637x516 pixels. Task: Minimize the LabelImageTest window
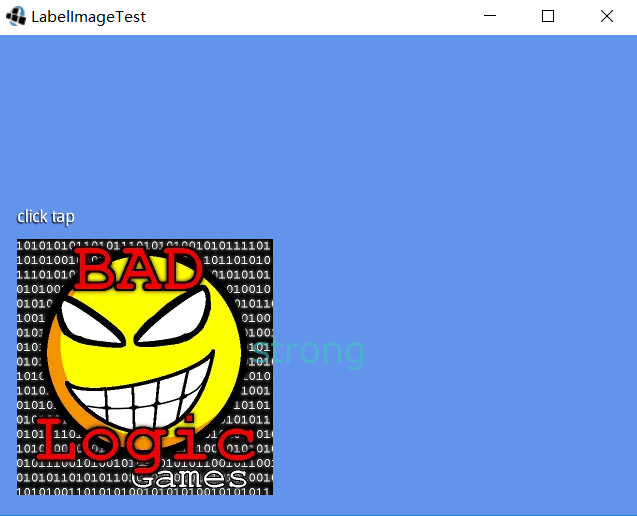pyautogui.click(x=490, y=16)
